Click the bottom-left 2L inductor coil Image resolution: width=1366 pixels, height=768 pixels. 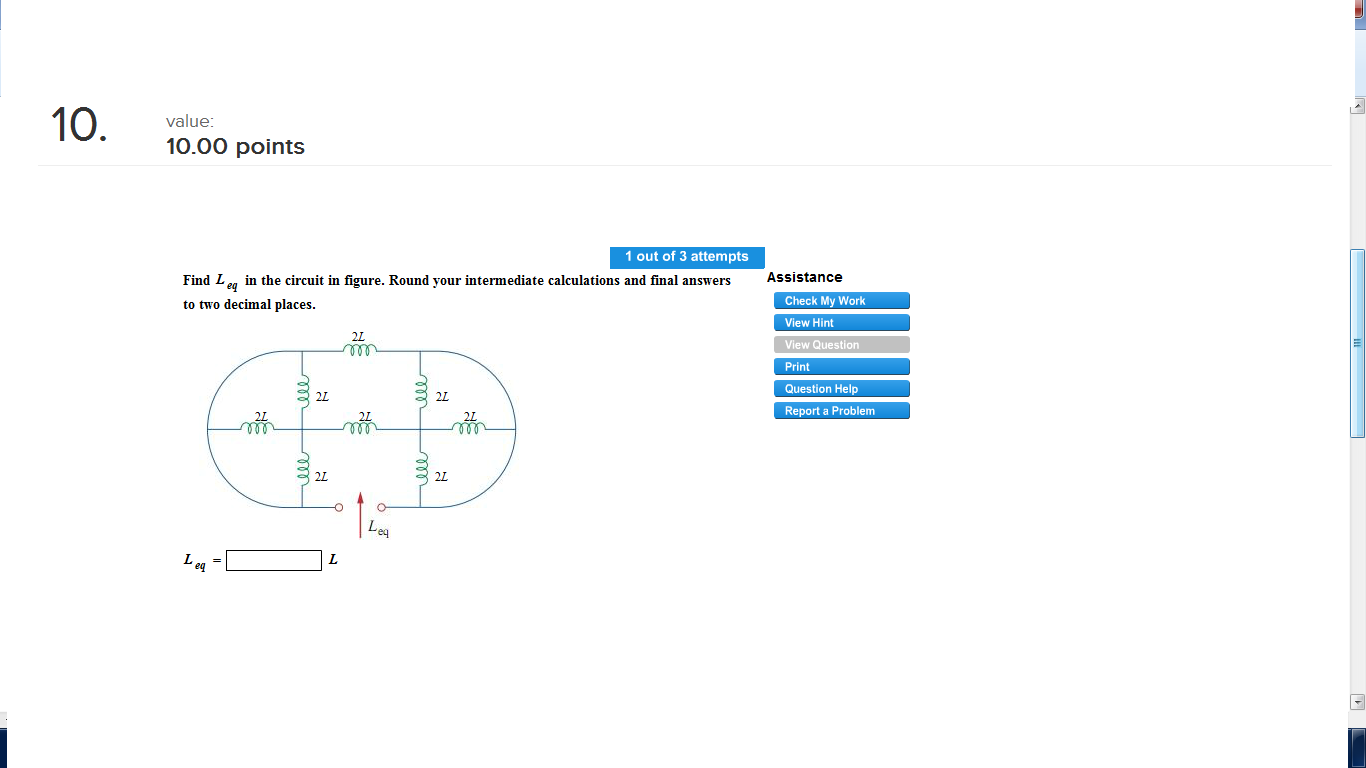[303, 469]
